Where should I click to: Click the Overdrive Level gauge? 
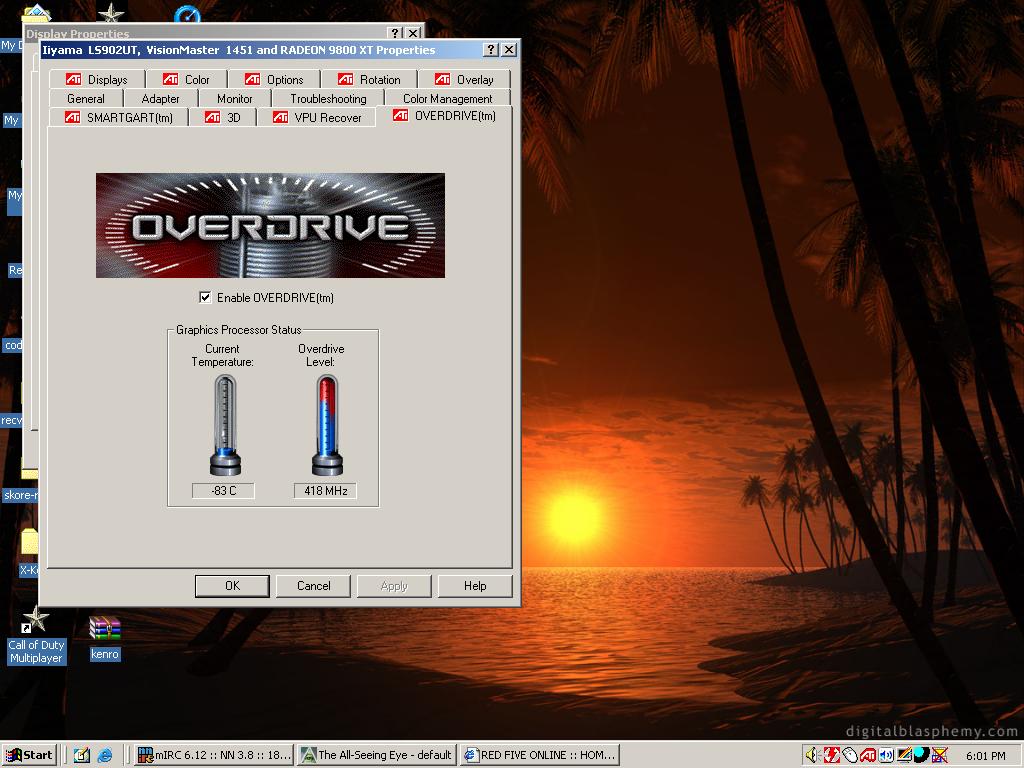327,425
